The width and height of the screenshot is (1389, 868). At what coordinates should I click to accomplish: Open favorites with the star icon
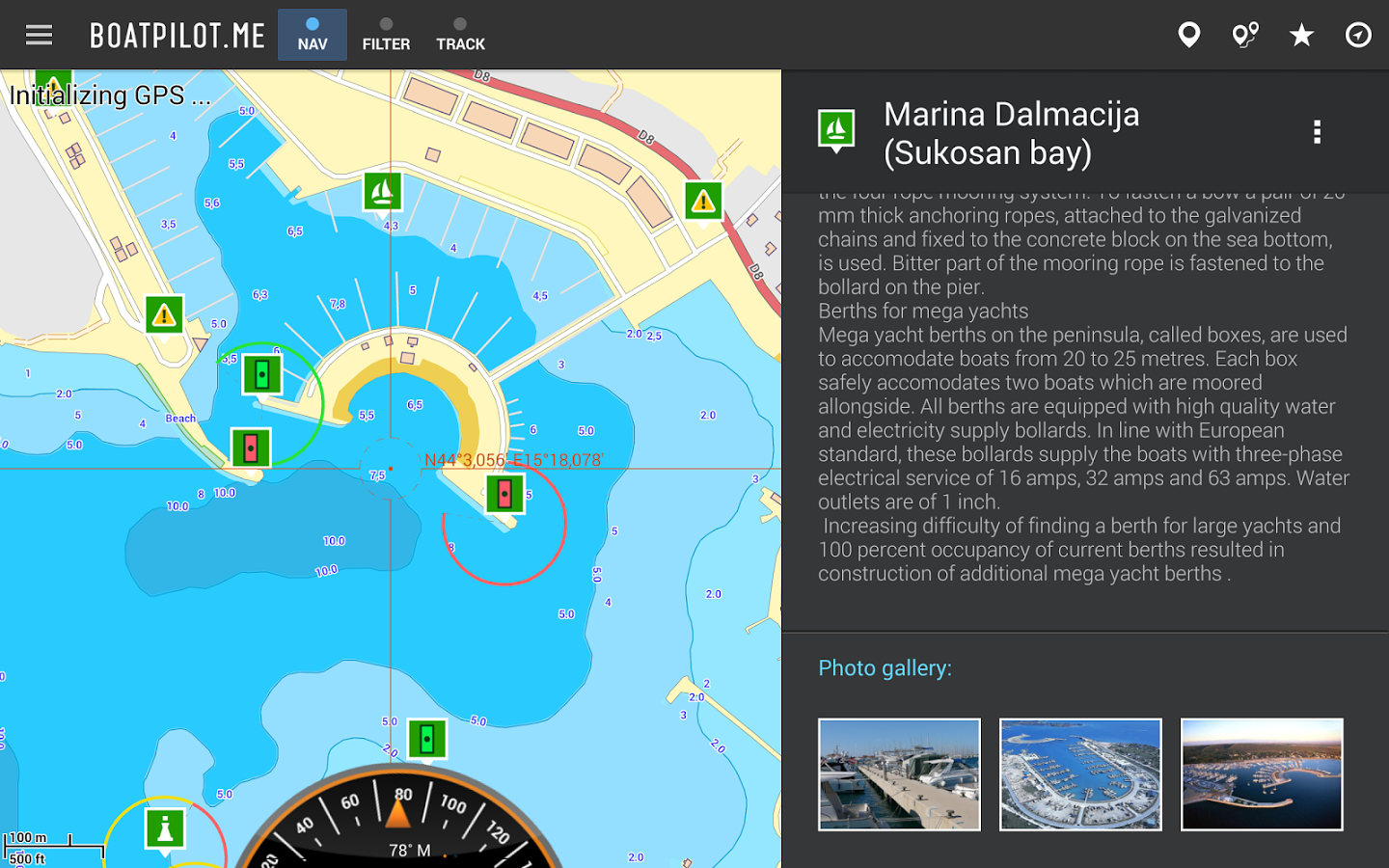pos(1301,36)
